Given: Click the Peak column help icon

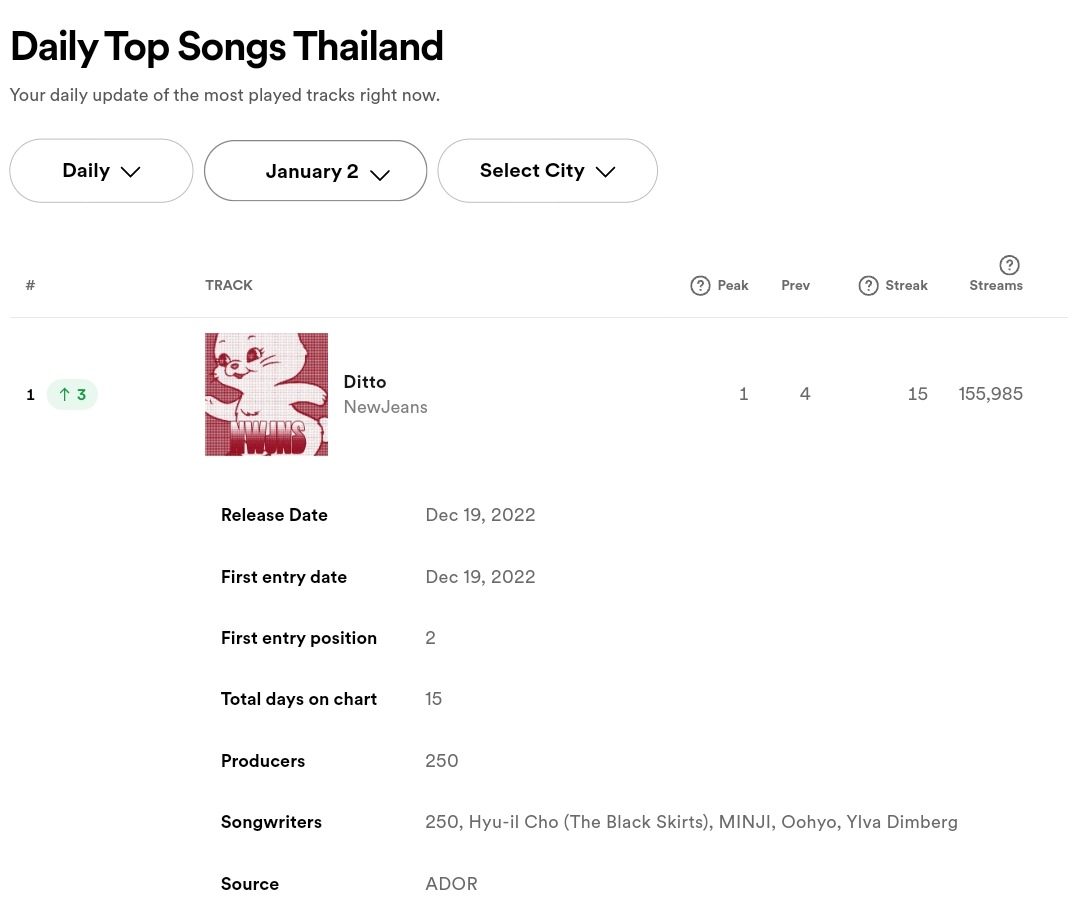Looking at the screenshot, I should click(x=700, y=286).
